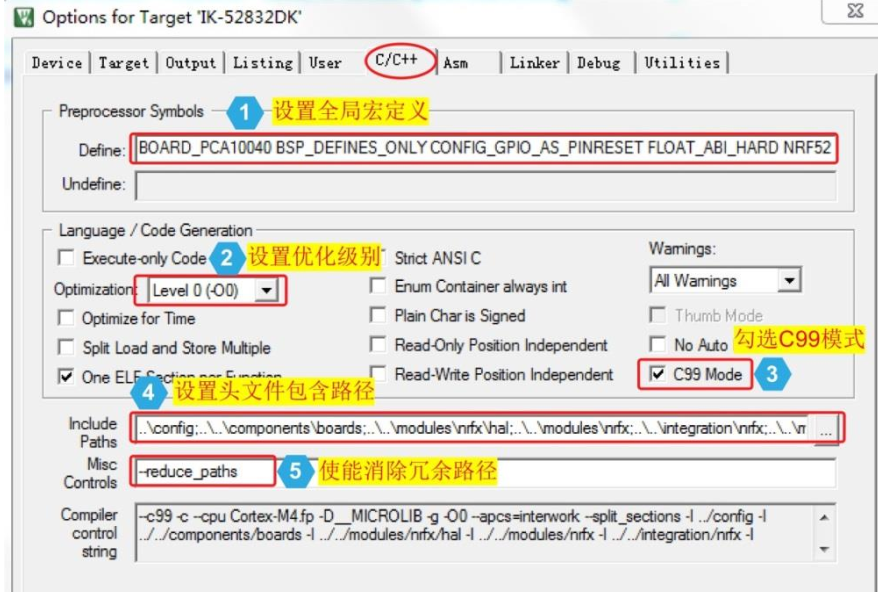
Task: Click the Keil icon in title bar
Action: 24,17
